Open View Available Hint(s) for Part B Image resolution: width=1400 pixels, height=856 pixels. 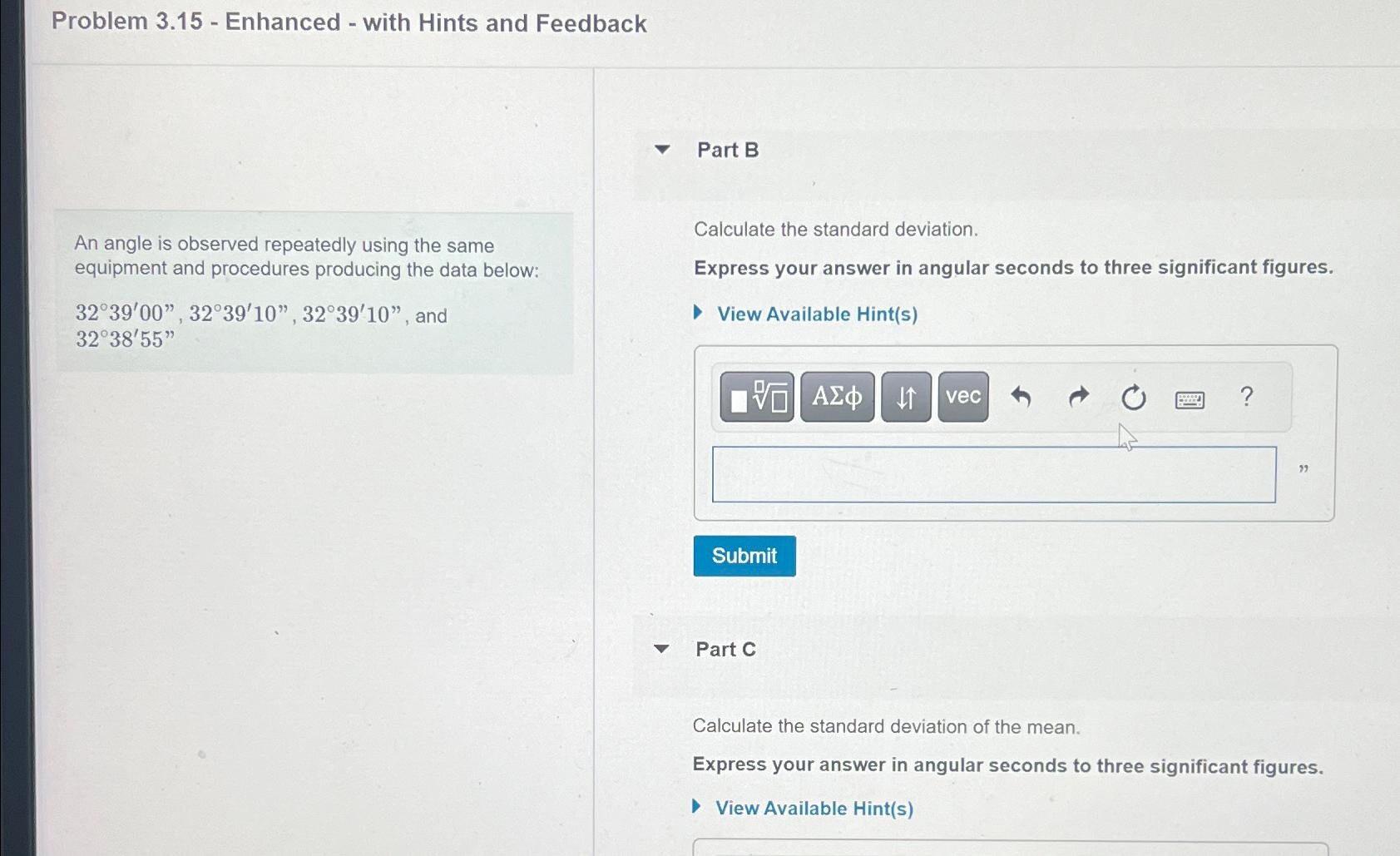(816, 314)
